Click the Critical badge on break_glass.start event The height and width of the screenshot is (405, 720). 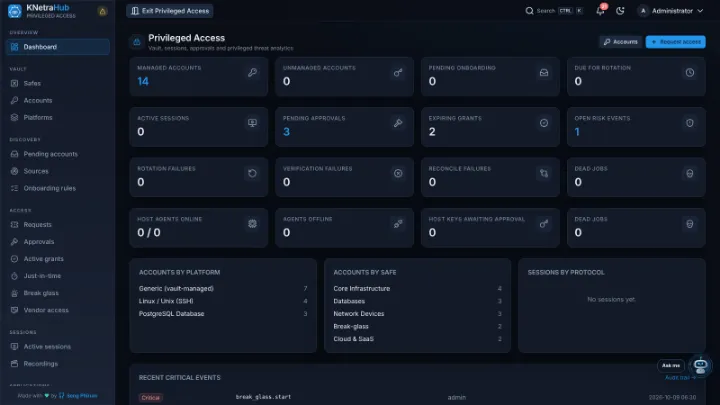tap(151, 398)
